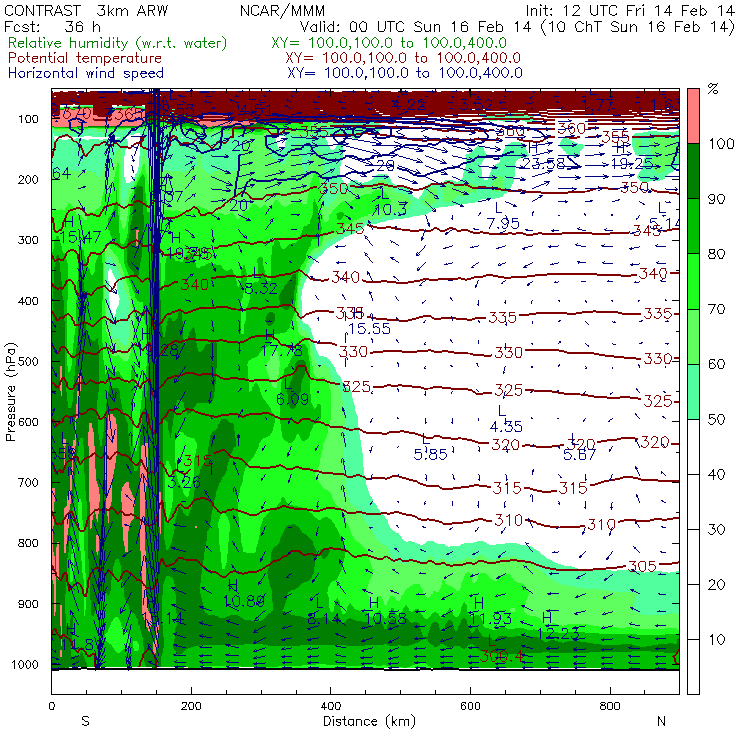Click the 500 hPa pressure tick label
This screenshot has height=740, width=740.
click(x=28, y=362)
